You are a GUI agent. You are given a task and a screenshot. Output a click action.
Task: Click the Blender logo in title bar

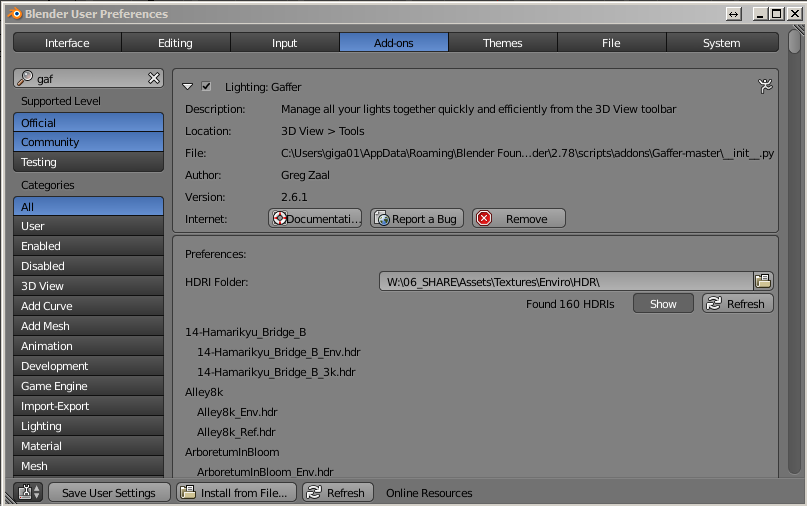15,13
